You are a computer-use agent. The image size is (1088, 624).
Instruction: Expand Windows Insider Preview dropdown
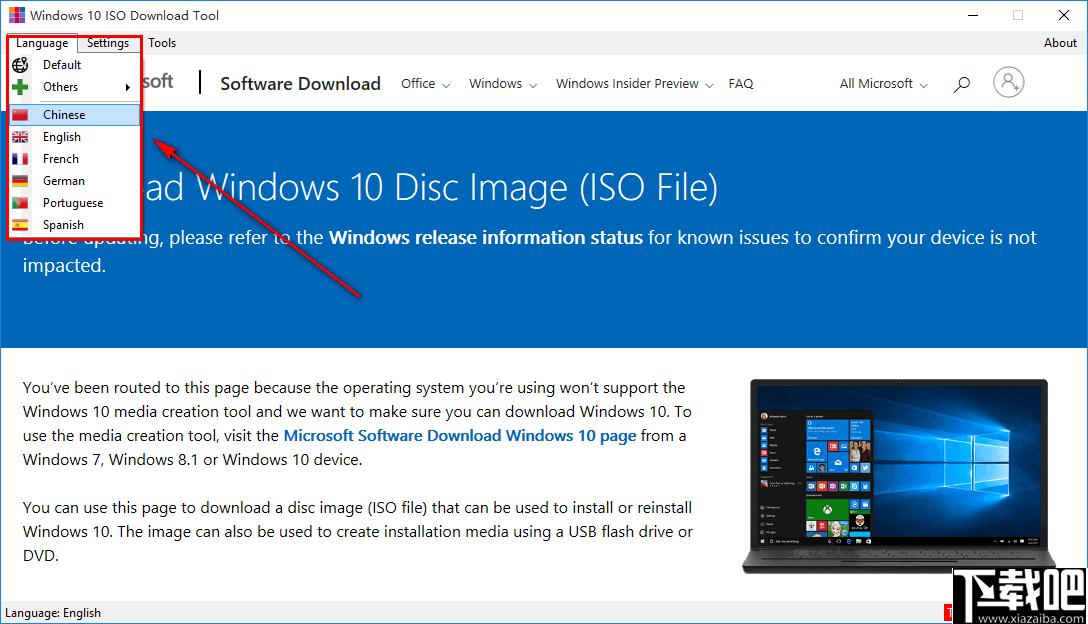pos(634,83)
